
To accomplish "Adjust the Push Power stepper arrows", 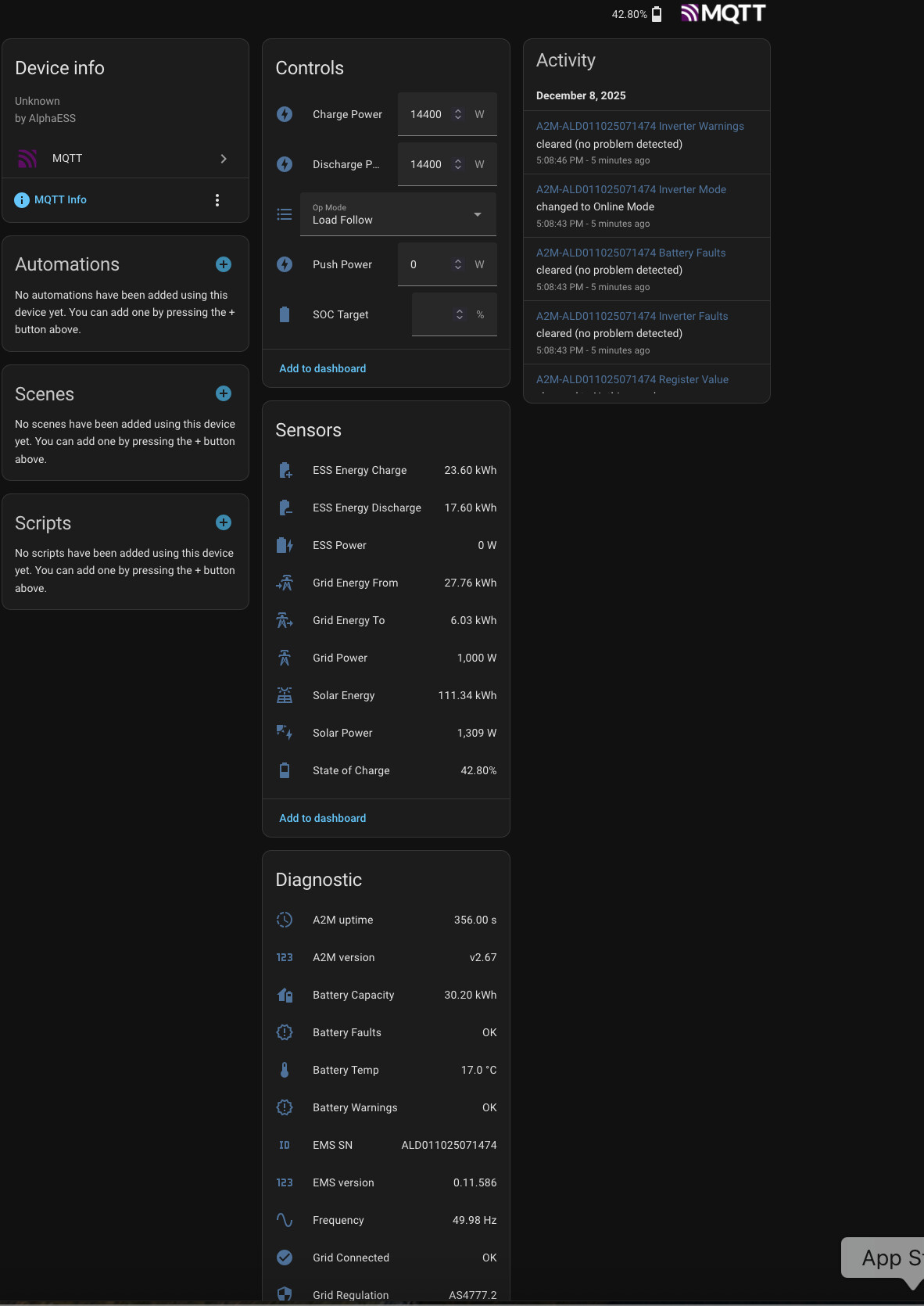I will pyautogui.click(x=458, y=264).
